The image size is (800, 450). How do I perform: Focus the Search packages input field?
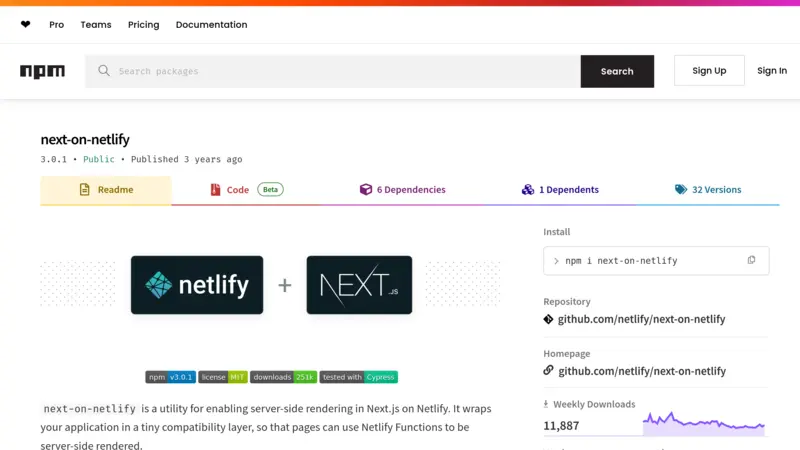(x=333, y=71)
